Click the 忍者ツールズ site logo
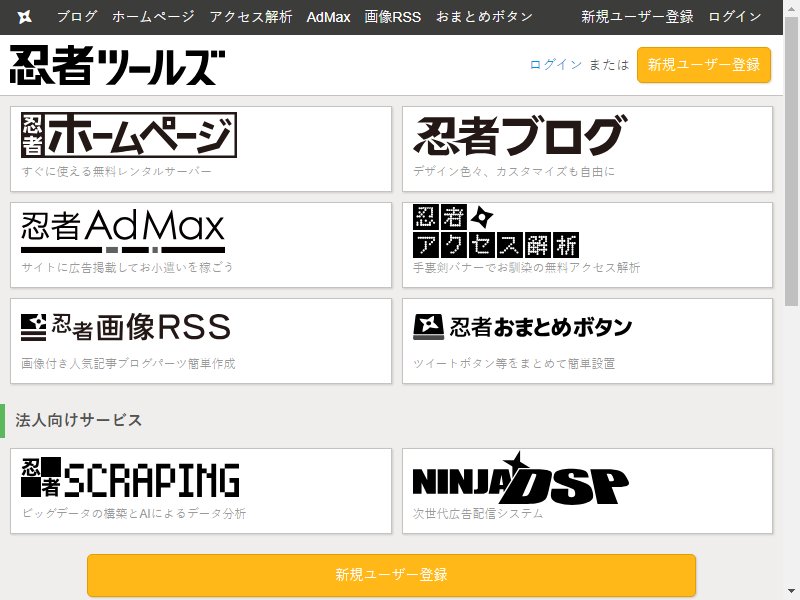The height and width of the screenshot is (600, 800). (117, 65)
